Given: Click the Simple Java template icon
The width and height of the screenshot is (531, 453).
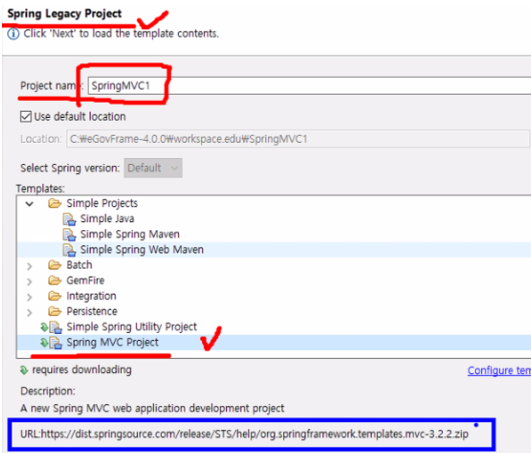Looking at the screenshot, I should click(x=69, y=219).
